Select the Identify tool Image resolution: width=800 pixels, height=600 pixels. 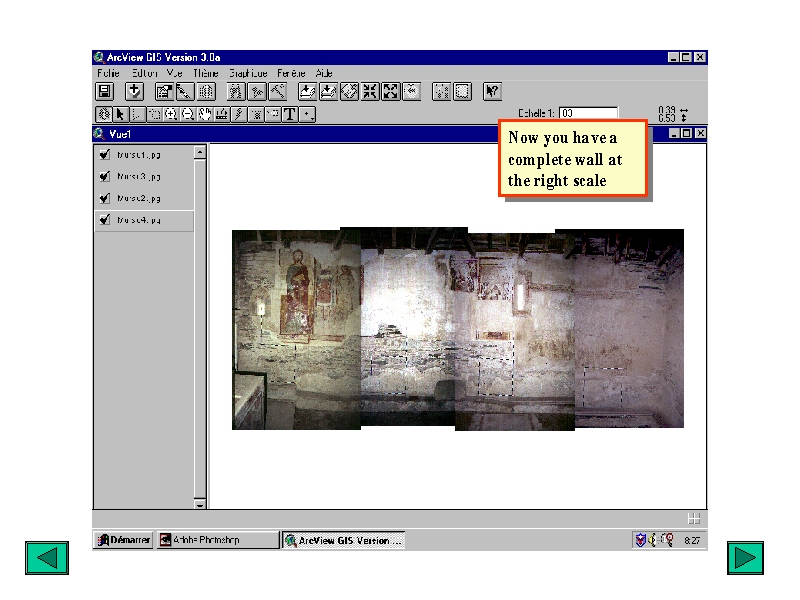point(104,114)
